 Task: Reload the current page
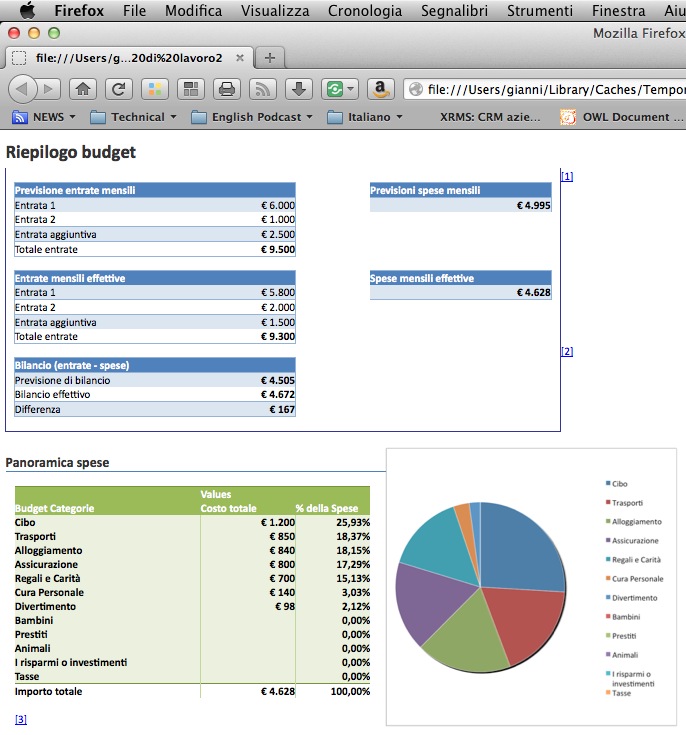pos(118,89)
